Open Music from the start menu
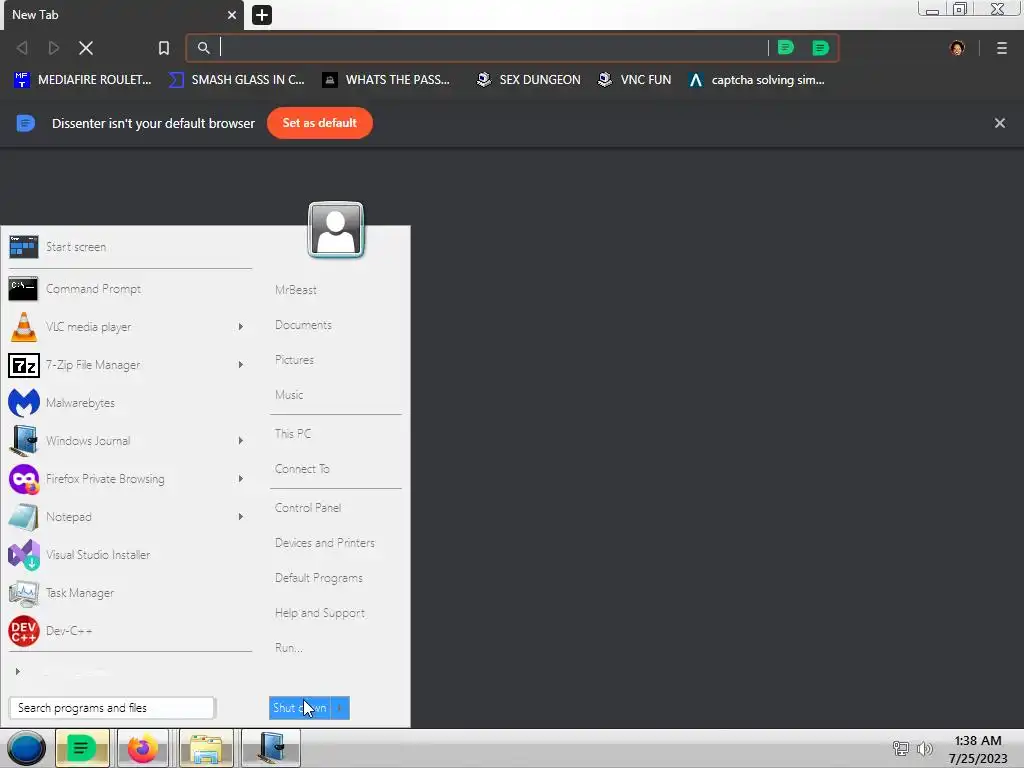 click(289, 394)
